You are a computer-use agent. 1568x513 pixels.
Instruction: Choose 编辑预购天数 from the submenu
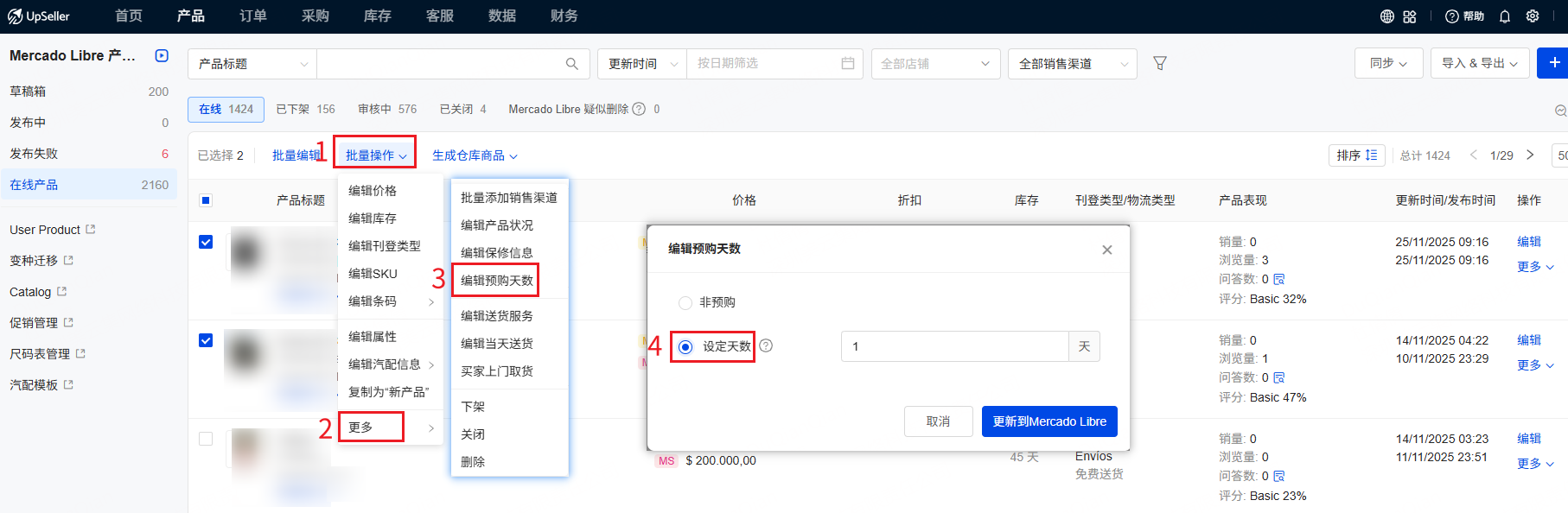point(496,281)
